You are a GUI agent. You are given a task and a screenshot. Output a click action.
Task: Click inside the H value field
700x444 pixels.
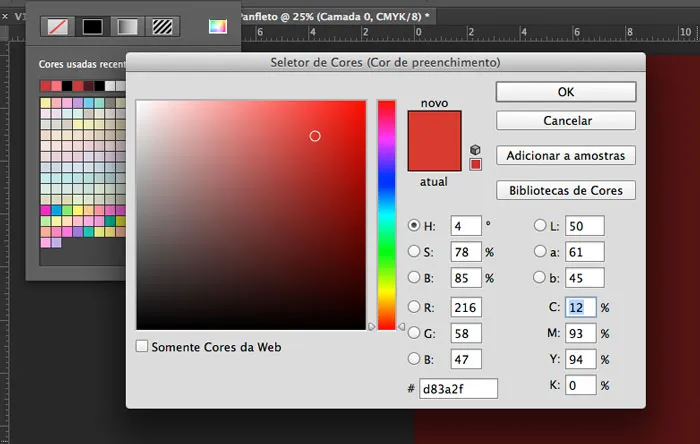coord(466,226)
